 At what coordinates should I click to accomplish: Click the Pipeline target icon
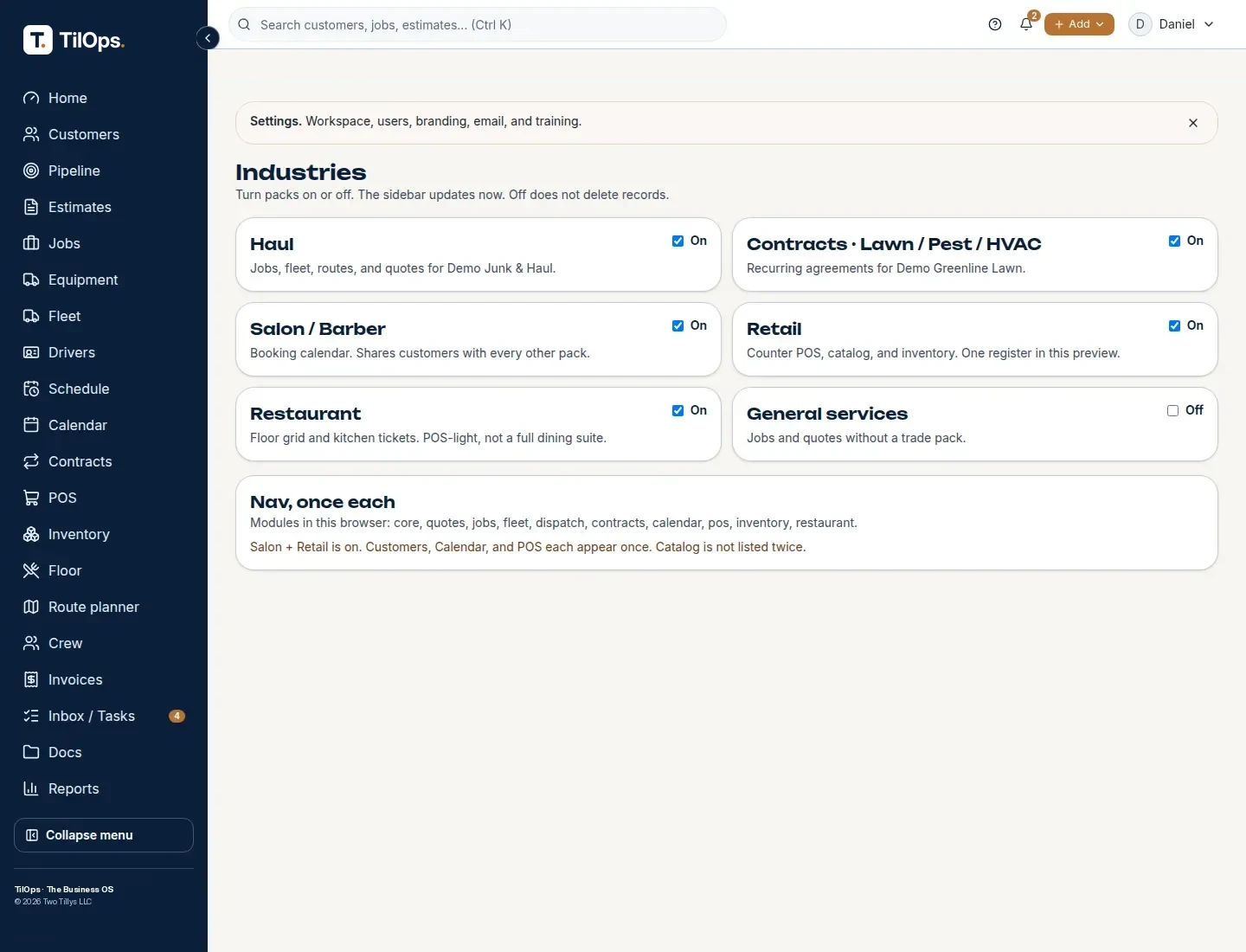point(31,170)
